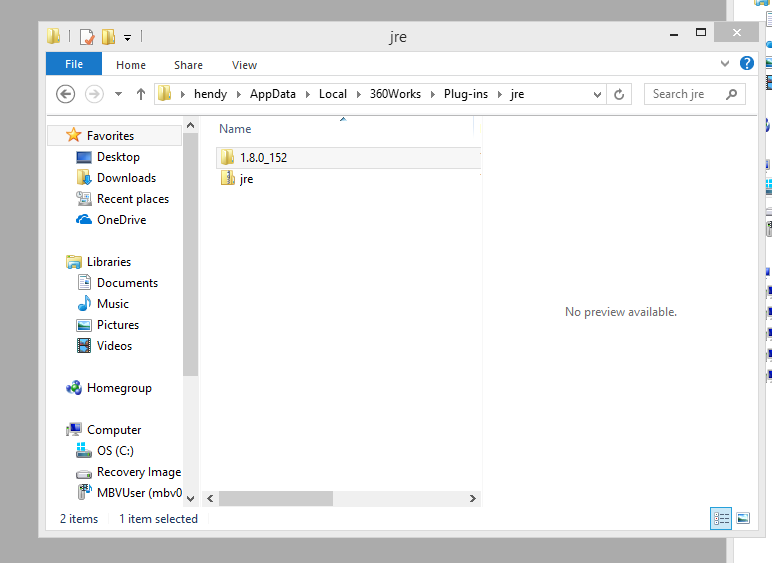Click the Plug-ins breadcrumb
Screen dimensions: 772x563
(466, 94)
